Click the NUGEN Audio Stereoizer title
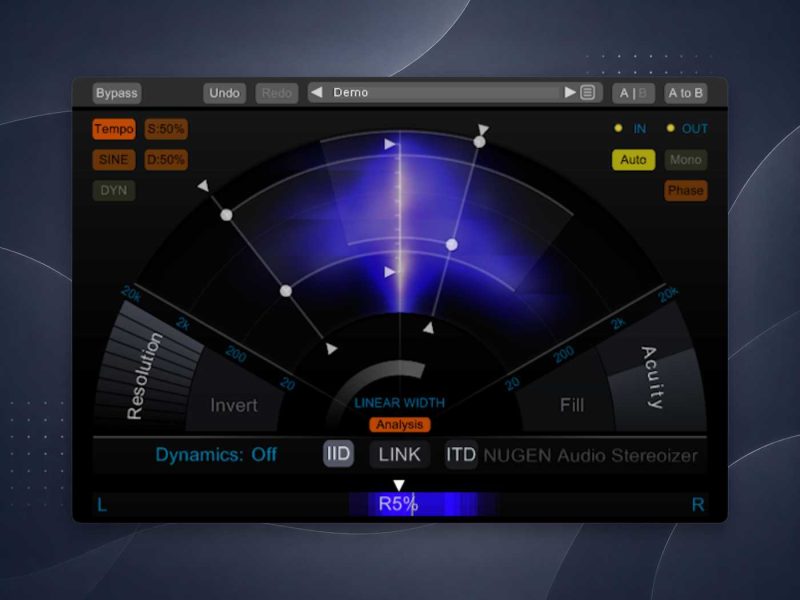The height and width of the screenshot is (600, 800). tap(590, 455)
